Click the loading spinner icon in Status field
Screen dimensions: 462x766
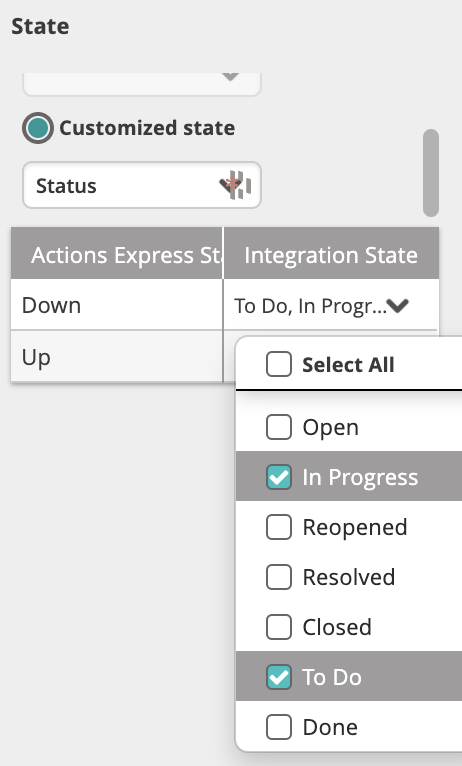coord(239,185)
